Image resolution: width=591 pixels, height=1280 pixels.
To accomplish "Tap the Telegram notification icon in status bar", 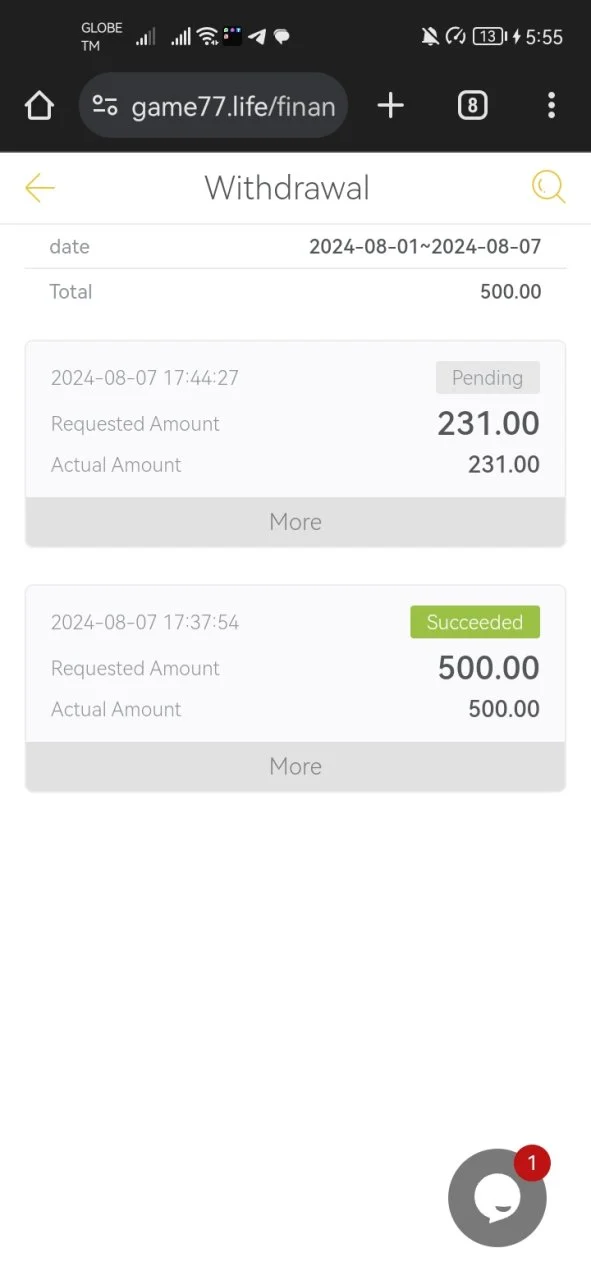I will [257, 37].
